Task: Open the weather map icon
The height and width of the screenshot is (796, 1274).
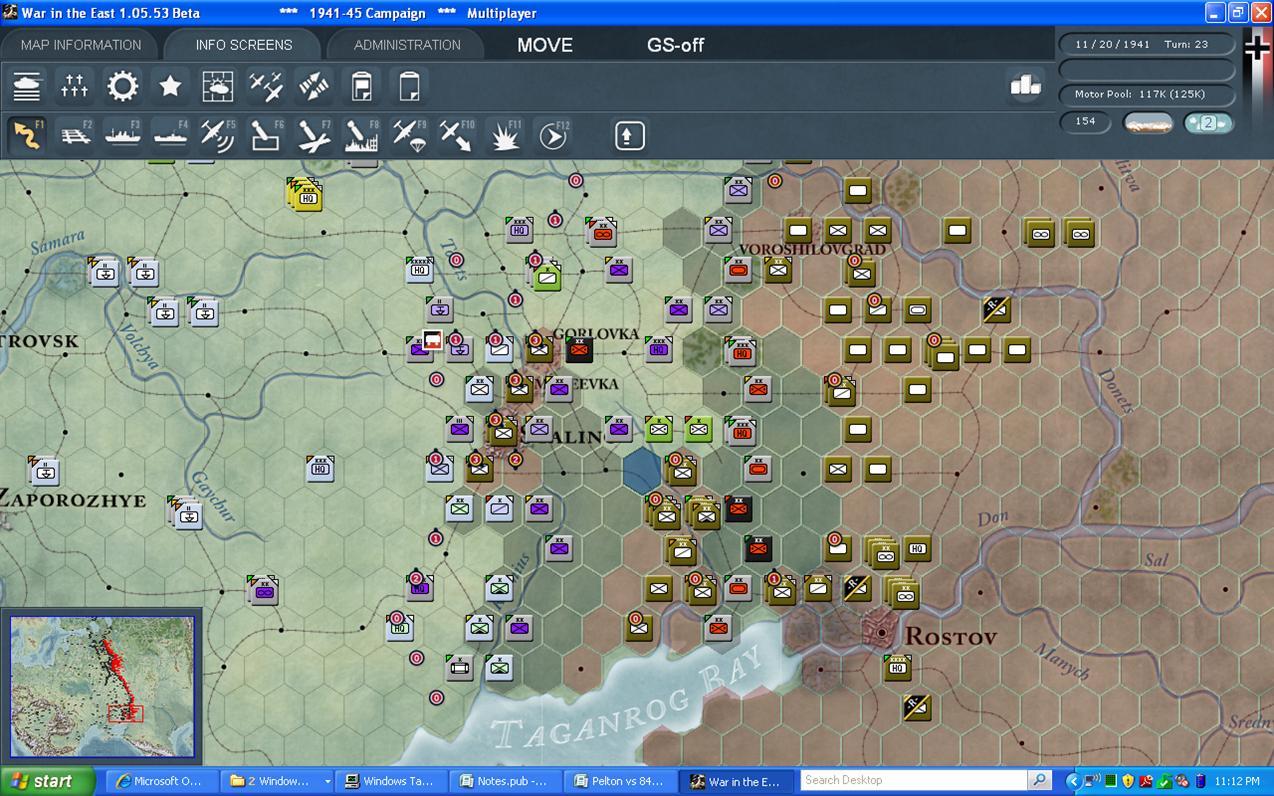Action: (x=218, y=87)
